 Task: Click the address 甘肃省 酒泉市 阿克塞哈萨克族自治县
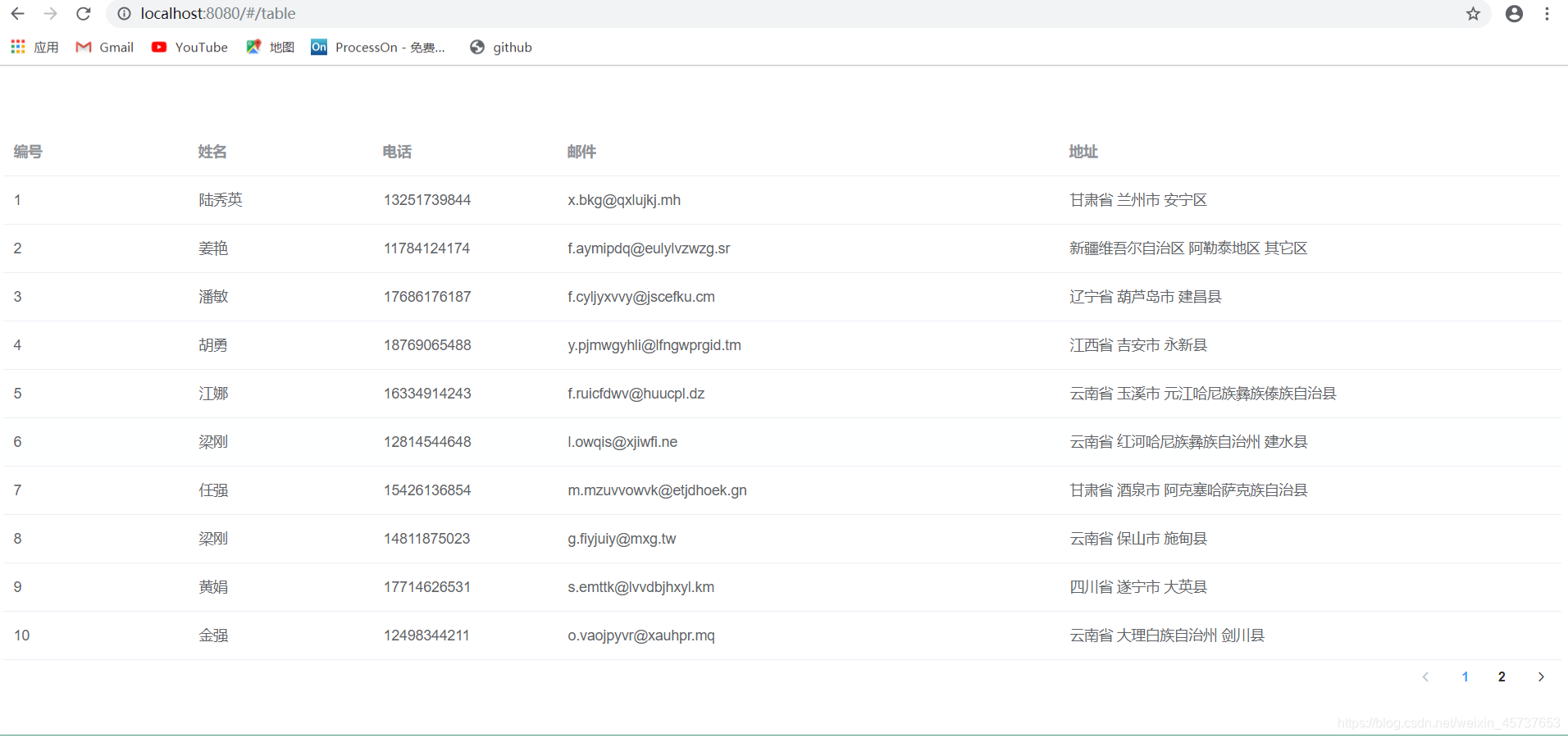pos(1188,490)
